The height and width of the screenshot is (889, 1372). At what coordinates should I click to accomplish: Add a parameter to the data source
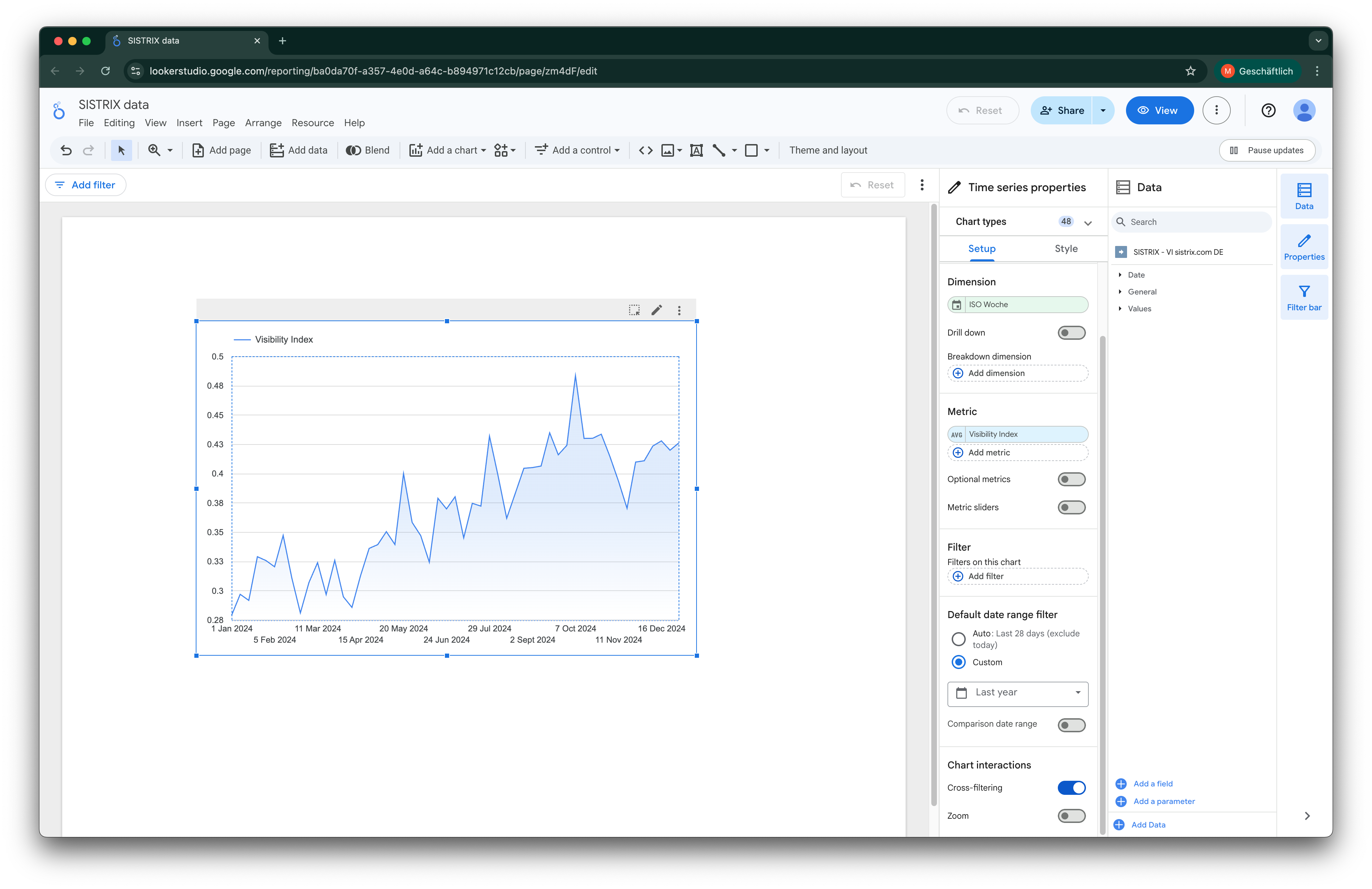pos(1164,802)
